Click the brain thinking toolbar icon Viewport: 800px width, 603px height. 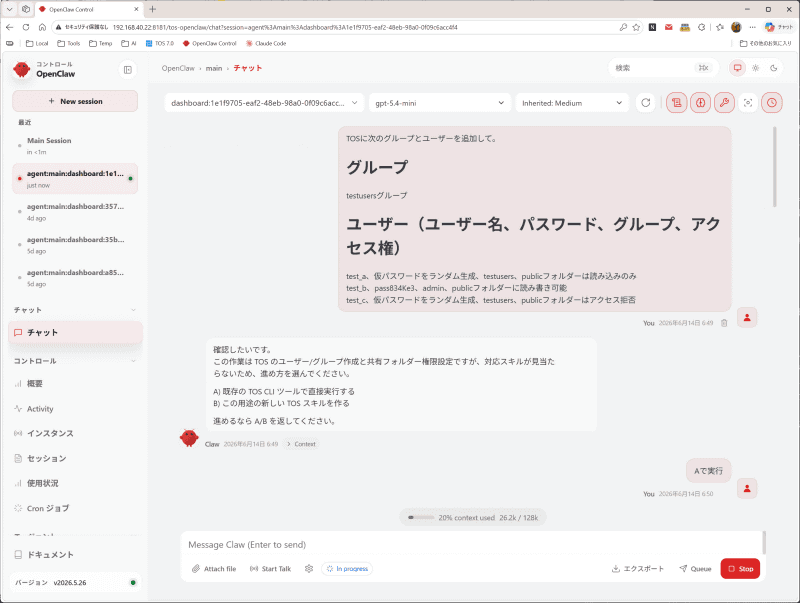click(x=701, y=103)
